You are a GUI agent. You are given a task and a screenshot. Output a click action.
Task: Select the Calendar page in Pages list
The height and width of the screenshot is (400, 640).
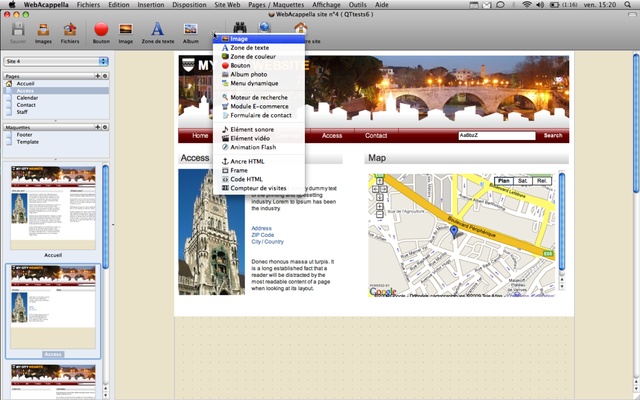tap(56, 98)
